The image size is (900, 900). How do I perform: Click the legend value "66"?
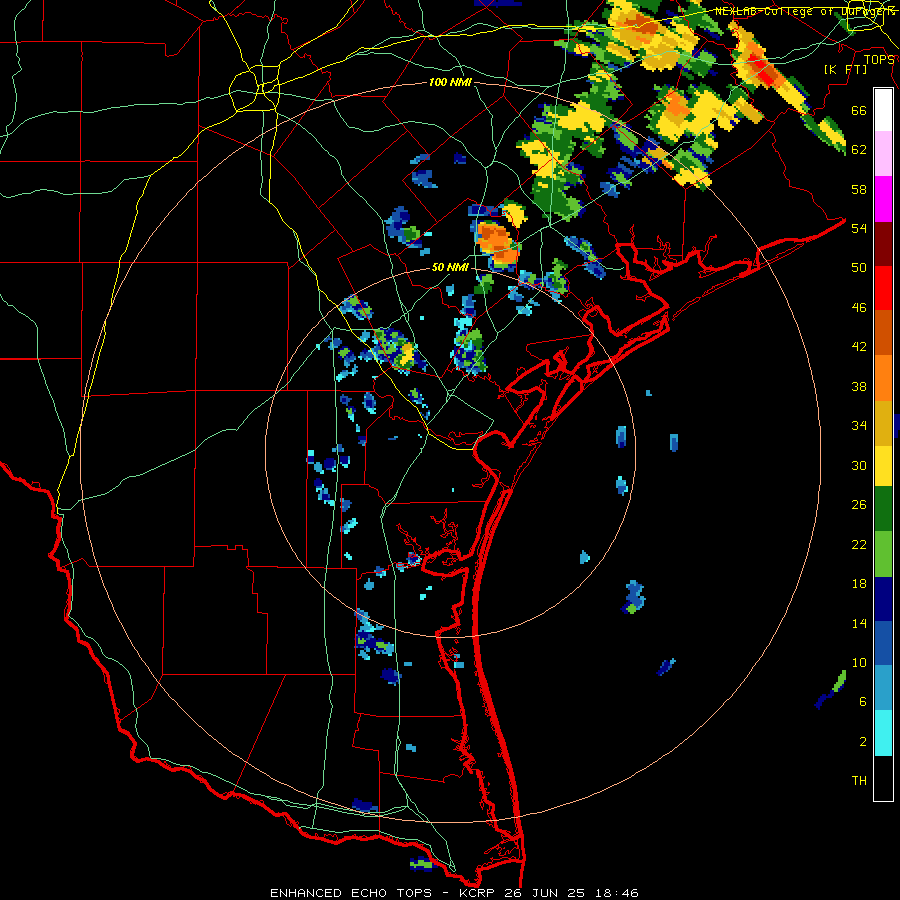coord(859,110)
